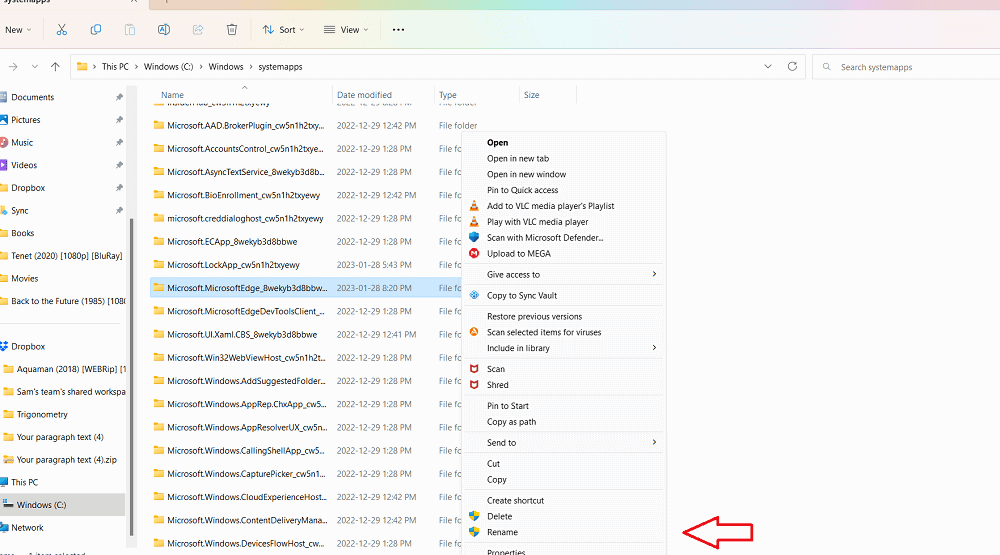The image size is (1000, 555).
Task: Choose Open in new tab
Action: pos(518,158)
